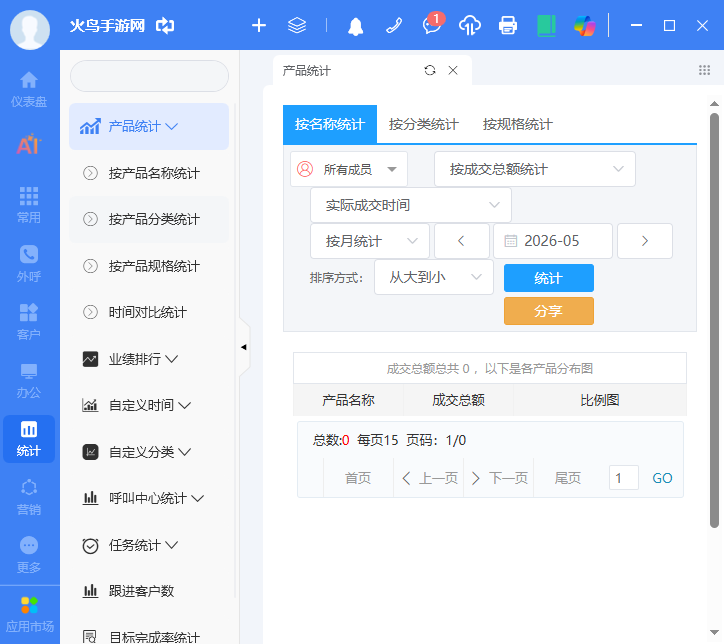The width and height of the screenshot is (724, 644).
Task: Select 统计 in the sidebar
Action: pos(29,439)
